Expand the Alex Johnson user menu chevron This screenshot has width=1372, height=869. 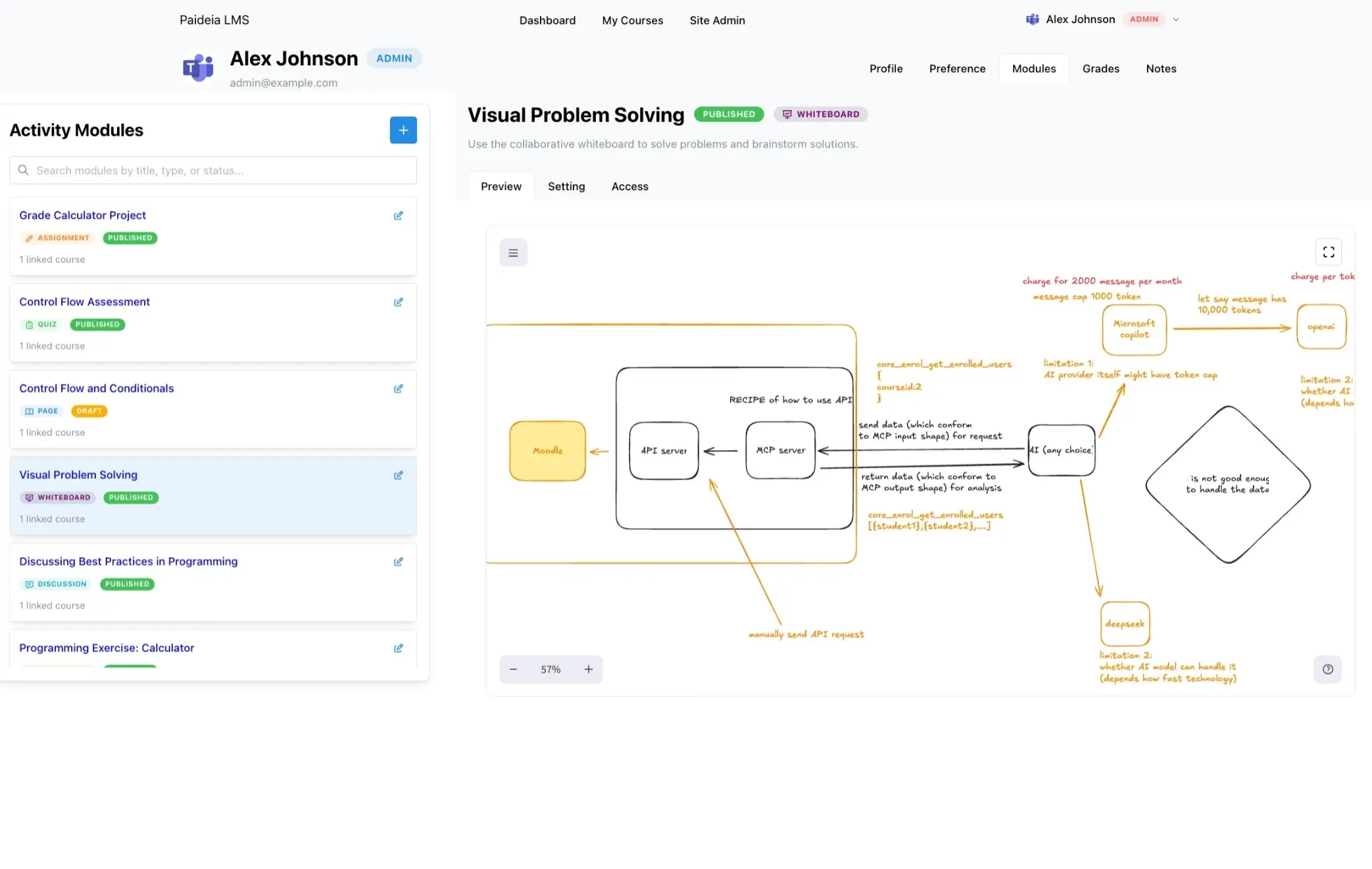[x=1176, y=20]
